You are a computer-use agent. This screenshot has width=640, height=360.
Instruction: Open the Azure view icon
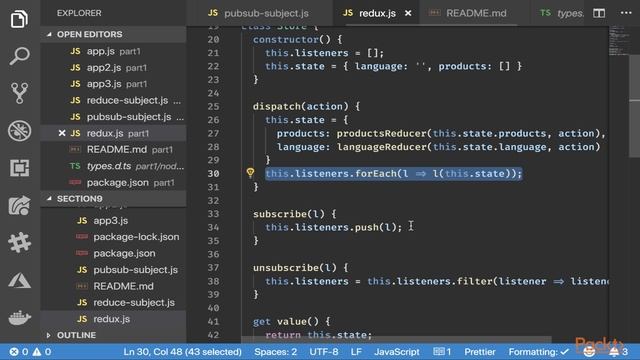point(19,280)
